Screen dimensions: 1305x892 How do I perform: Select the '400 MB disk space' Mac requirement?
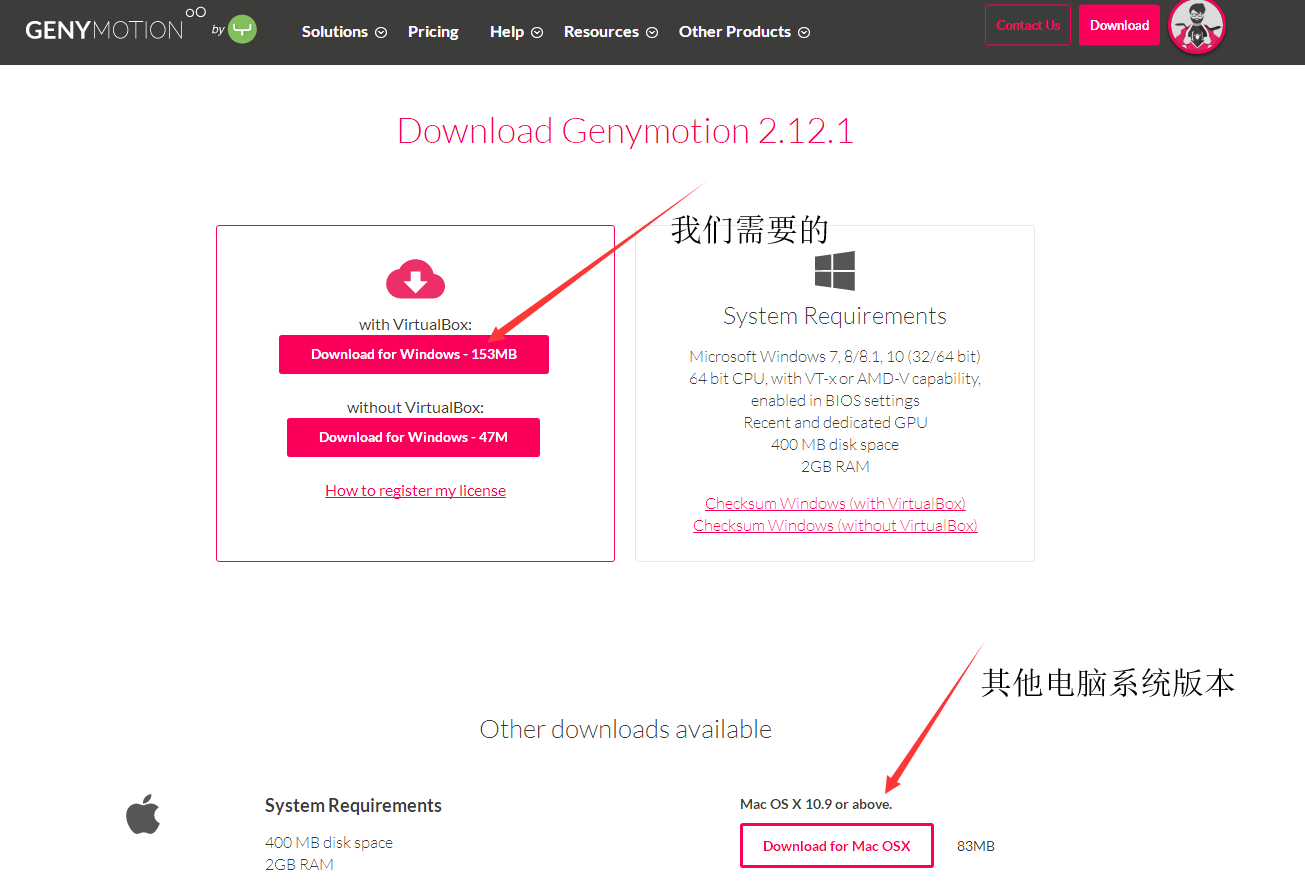[x=329, y=842]
